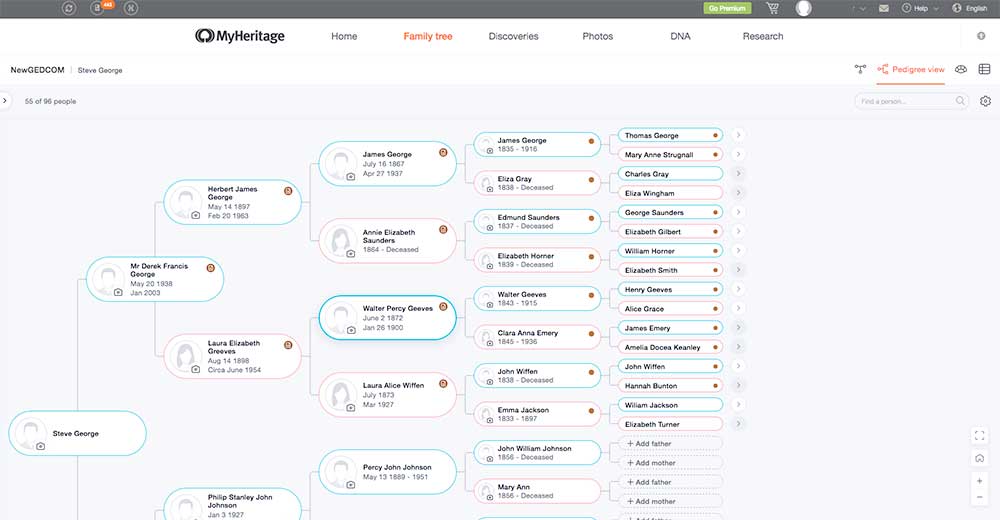The image size is (1000, 520).
Task: Select the Walter Percy Geeves card
Action: click(388, 317)
